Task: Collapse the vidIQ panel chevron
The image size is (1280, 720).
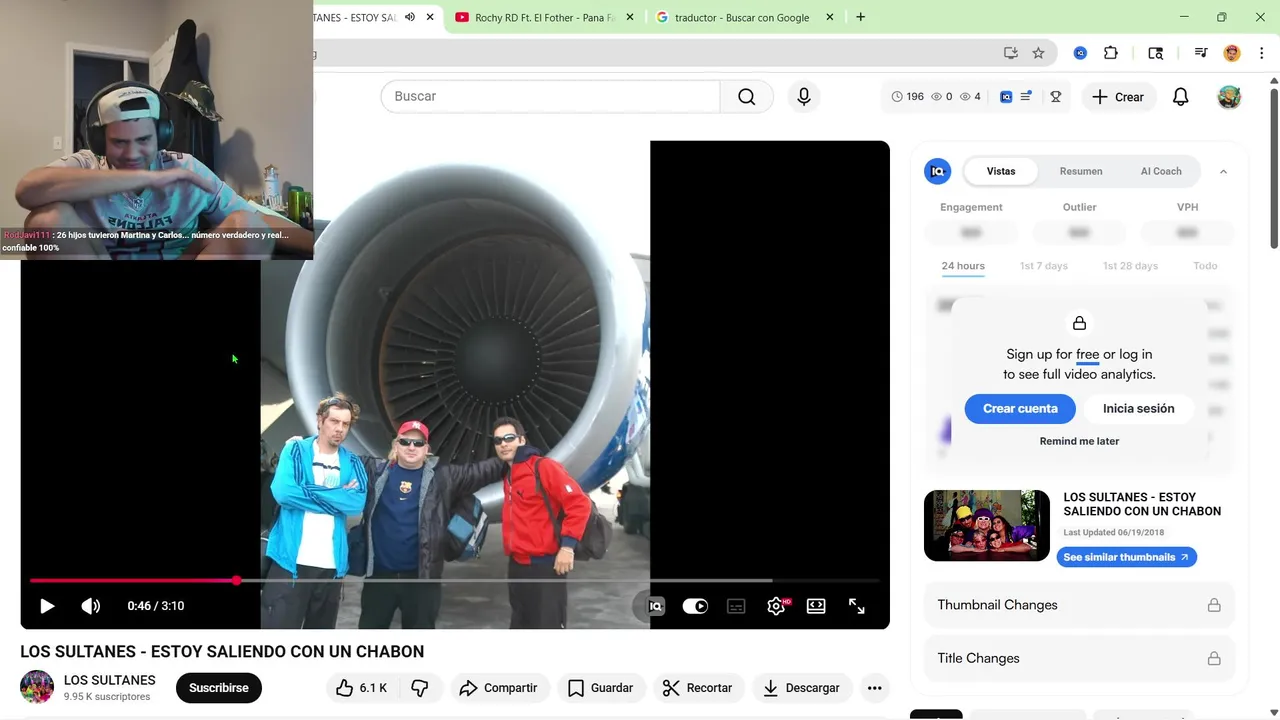Action: (1223, 171)
